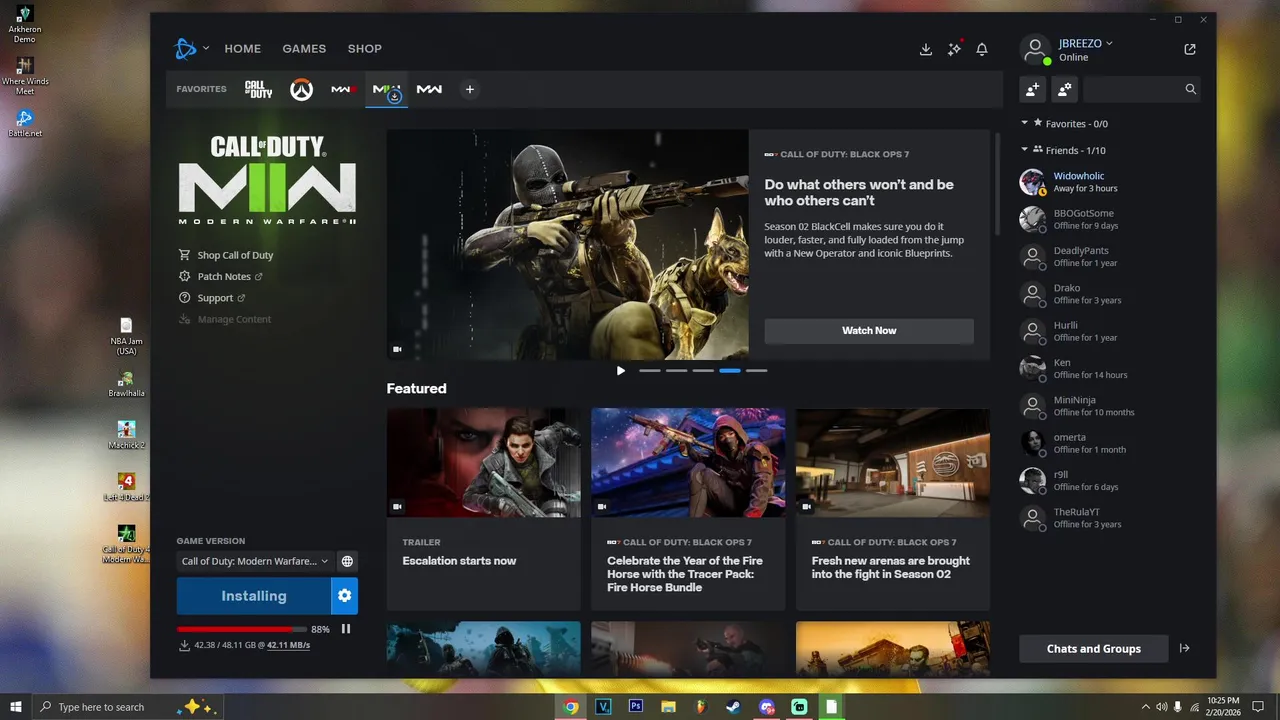Click the friend suggestions icon with gear
1280x720 pixels.
(1064, 89)
